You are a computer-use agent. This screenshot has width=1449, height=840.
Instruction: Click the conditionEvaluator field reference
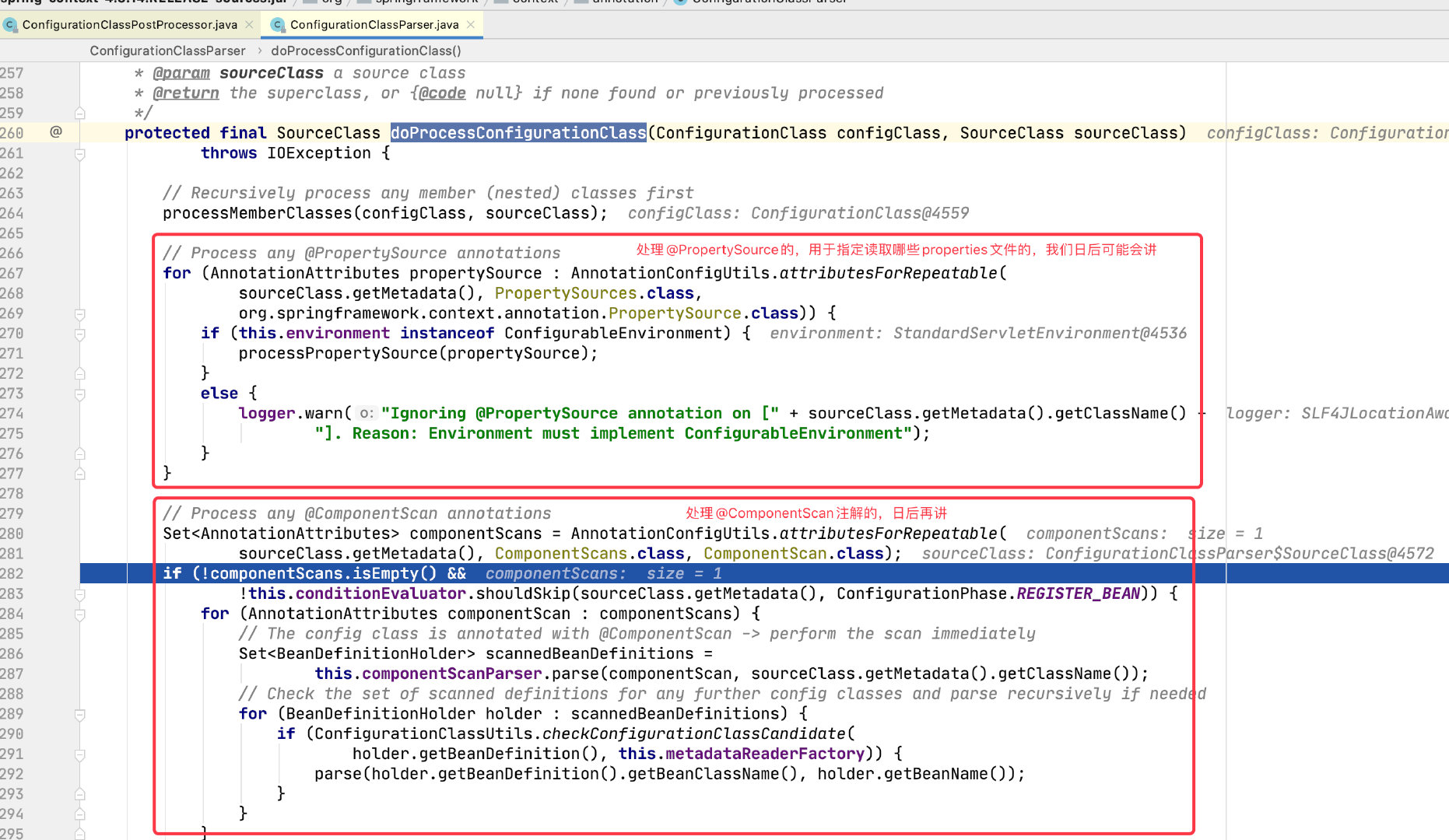pyautogui.click(x=381, y=594)
